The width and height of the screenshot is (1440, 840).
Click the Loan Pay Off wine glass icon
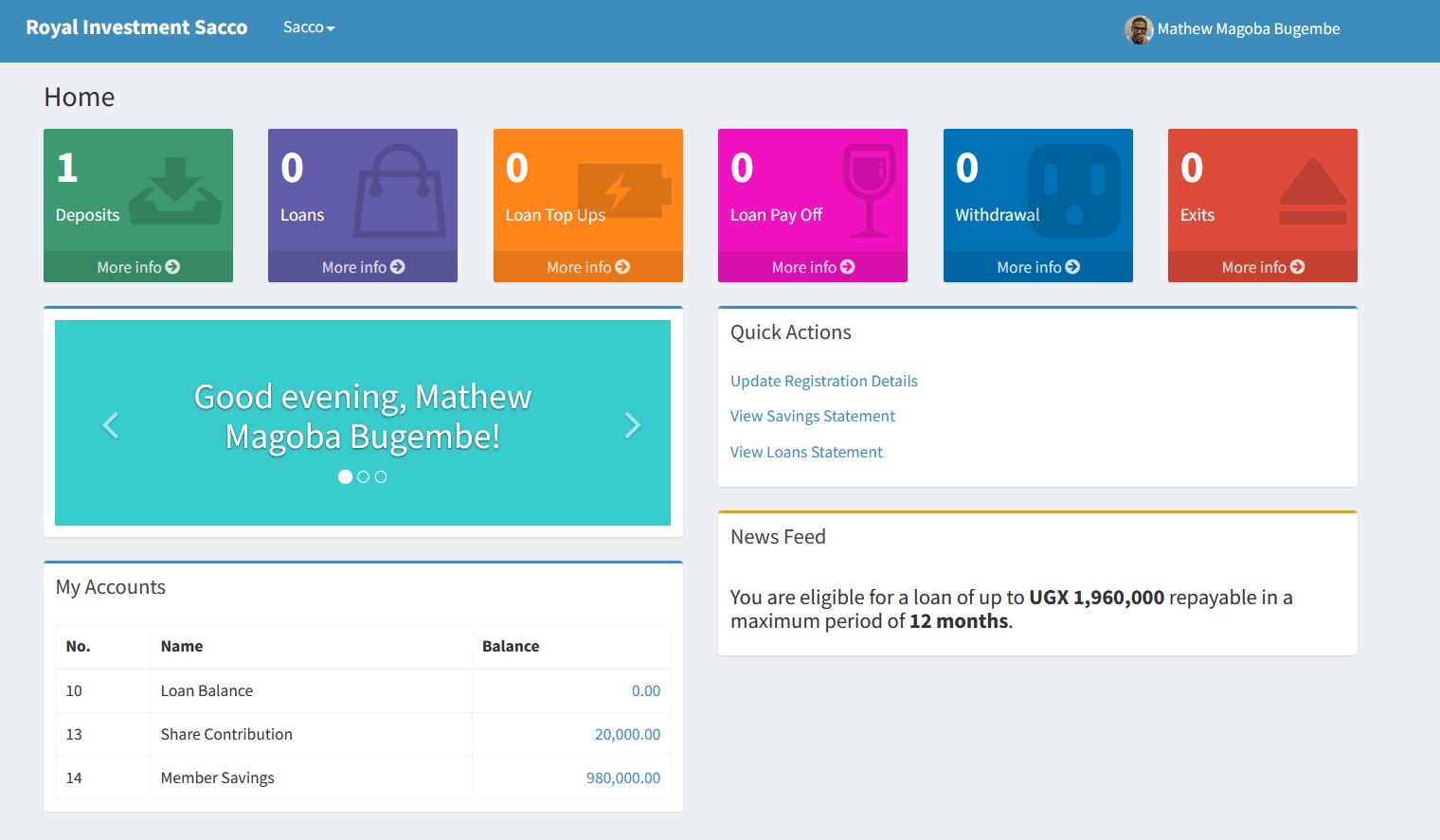tap(869, 190)
